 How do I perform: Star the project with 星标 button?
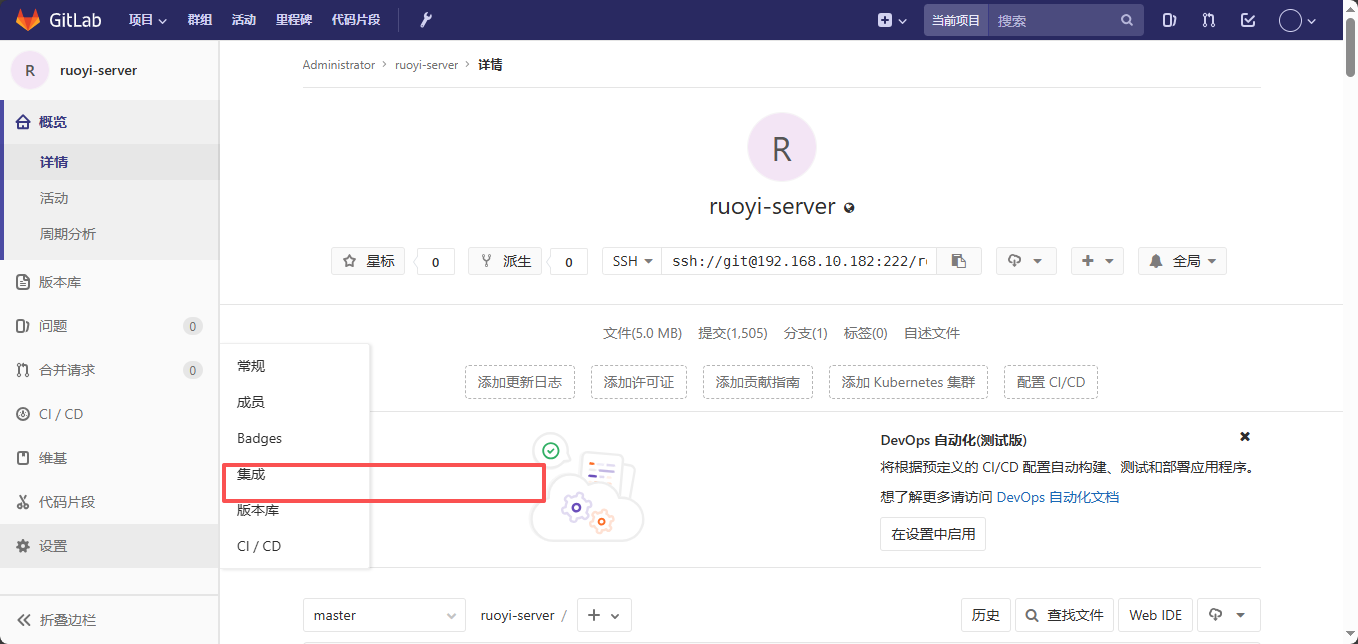pos(368,261)
